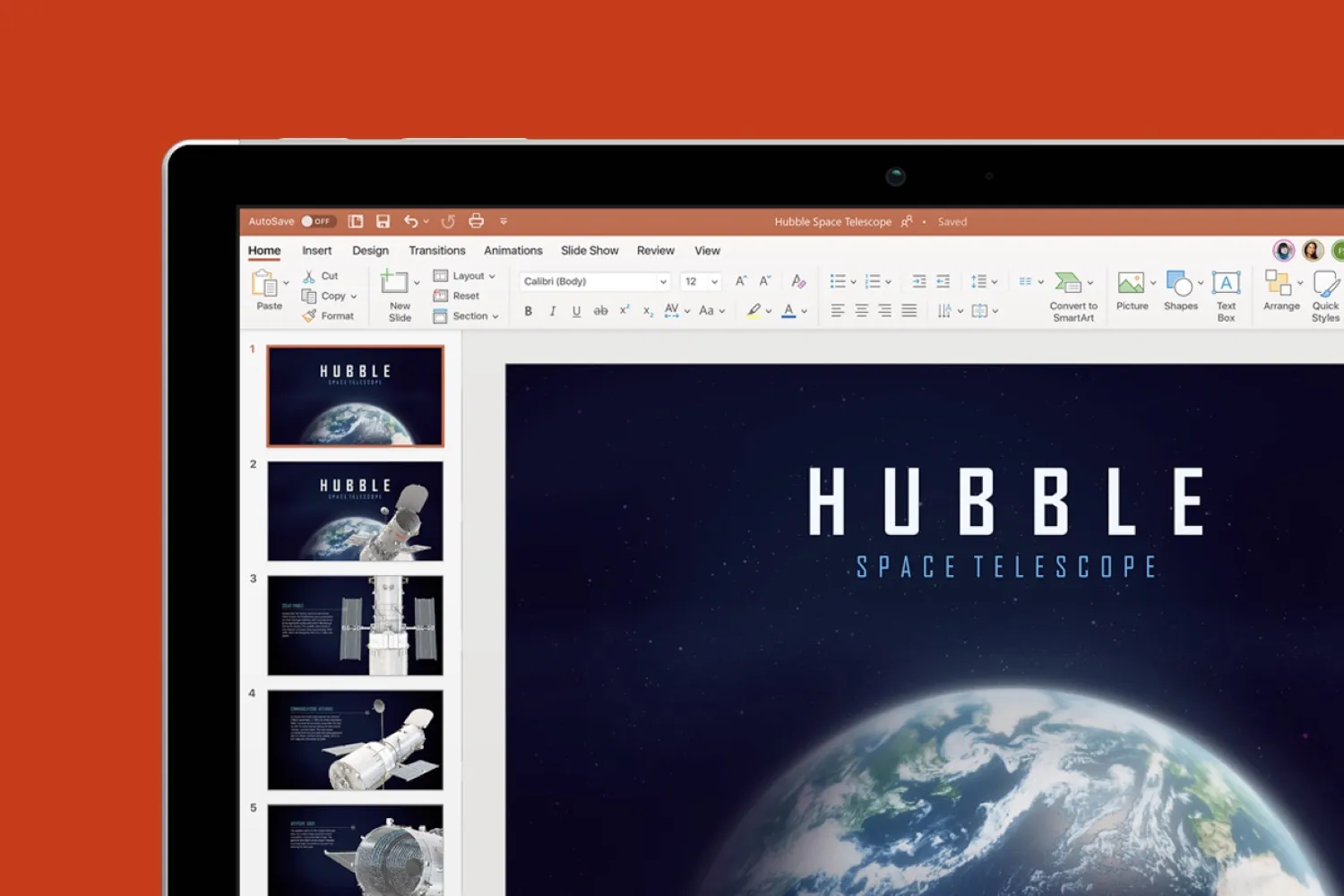Go to the Animations tab
1344x896 pixels.
coord(513,251)
